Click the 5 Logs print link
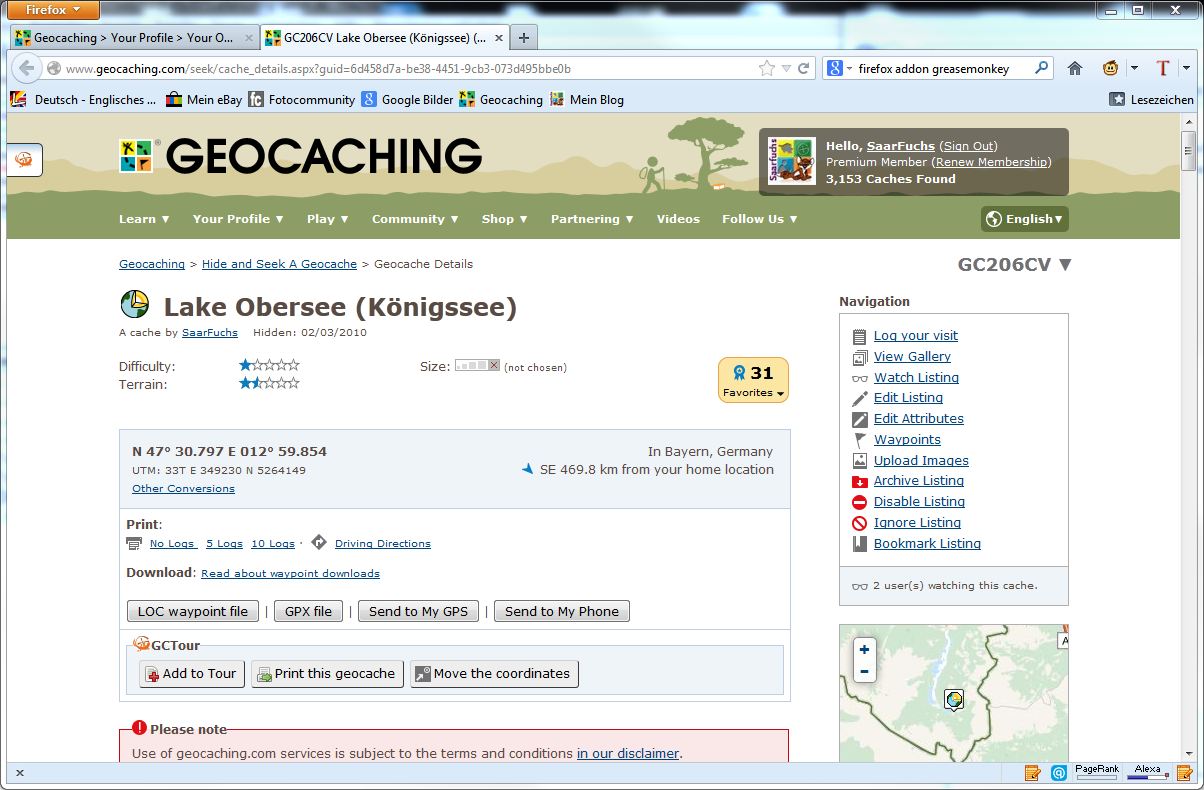This screenshot has width=1204, height=790. point(224,544)
